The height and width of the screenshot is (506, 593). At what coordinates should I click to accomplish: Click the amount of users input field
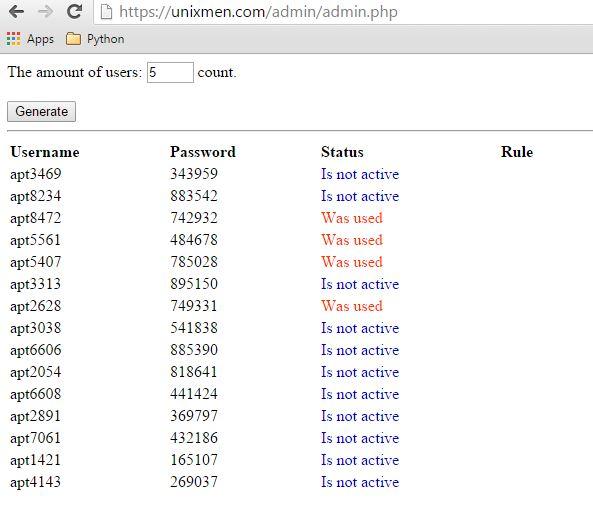point(170,72)
